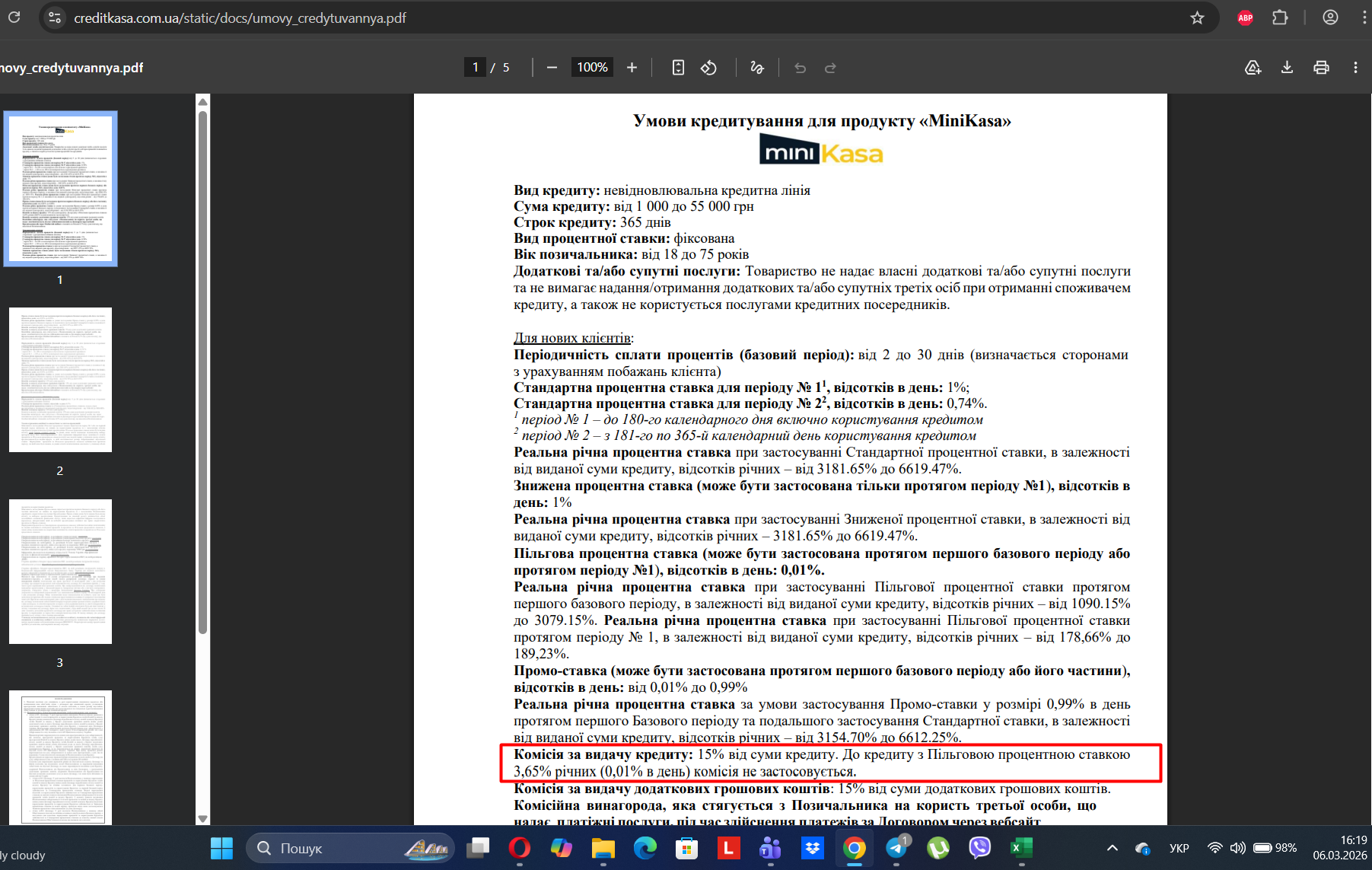Open the volume control in tray
1372x870 pixels.
click(x=1238, y=848)
